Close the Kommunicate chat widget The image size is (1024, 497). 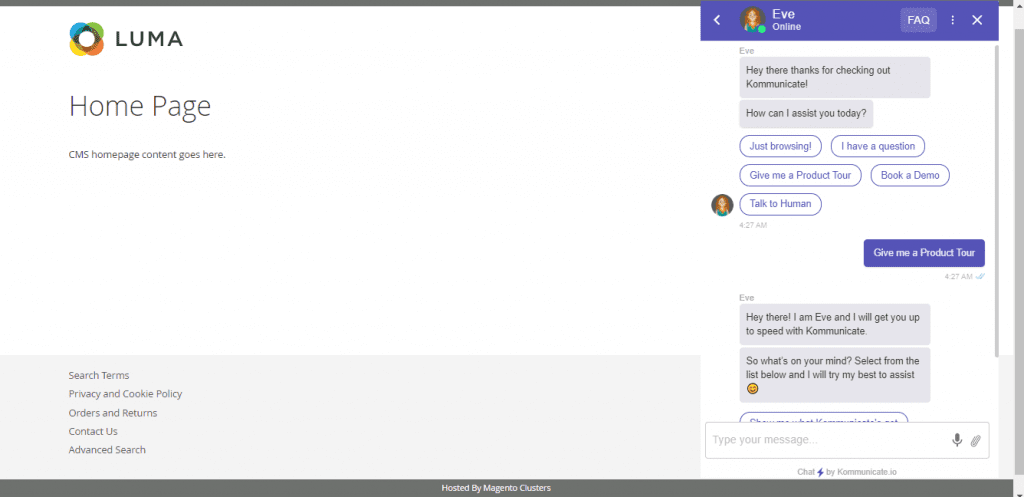click(977, 20)
